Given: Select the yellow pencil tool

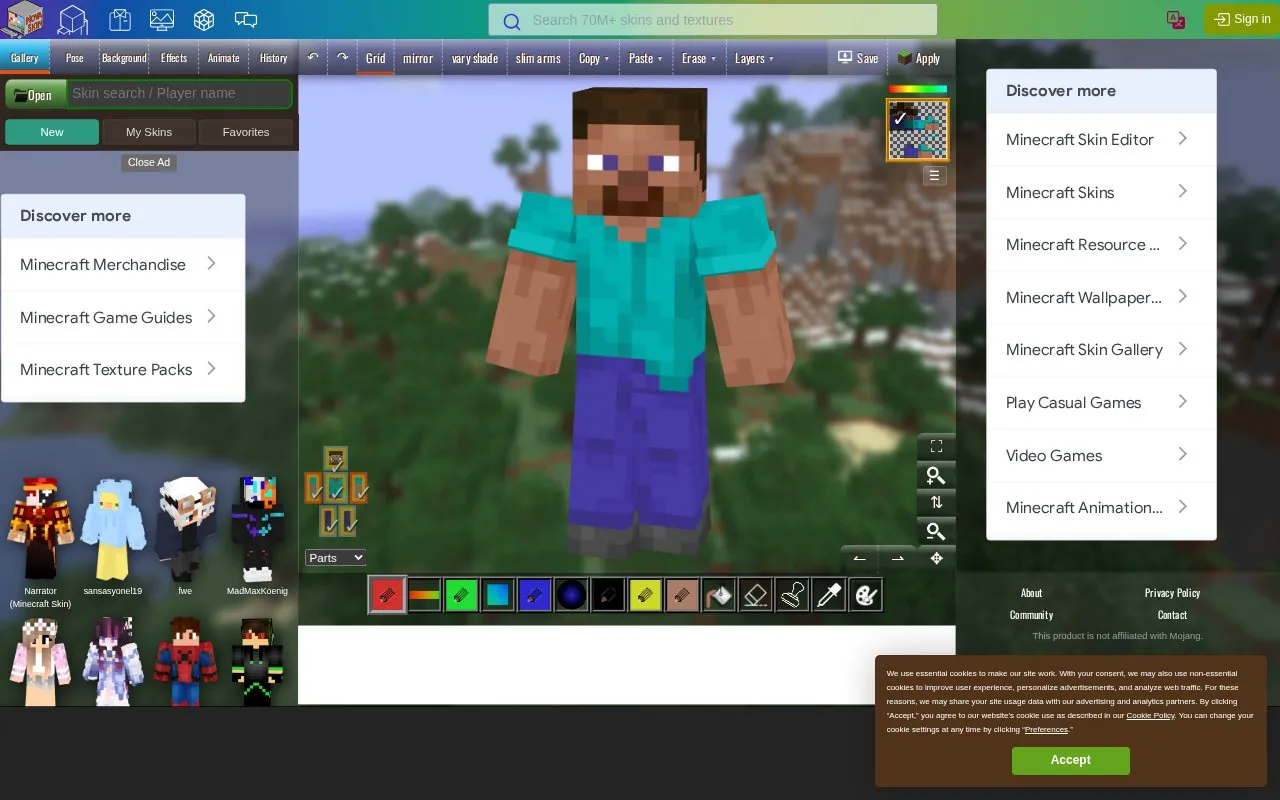Looking at the screenshot, I should [646, 595].
